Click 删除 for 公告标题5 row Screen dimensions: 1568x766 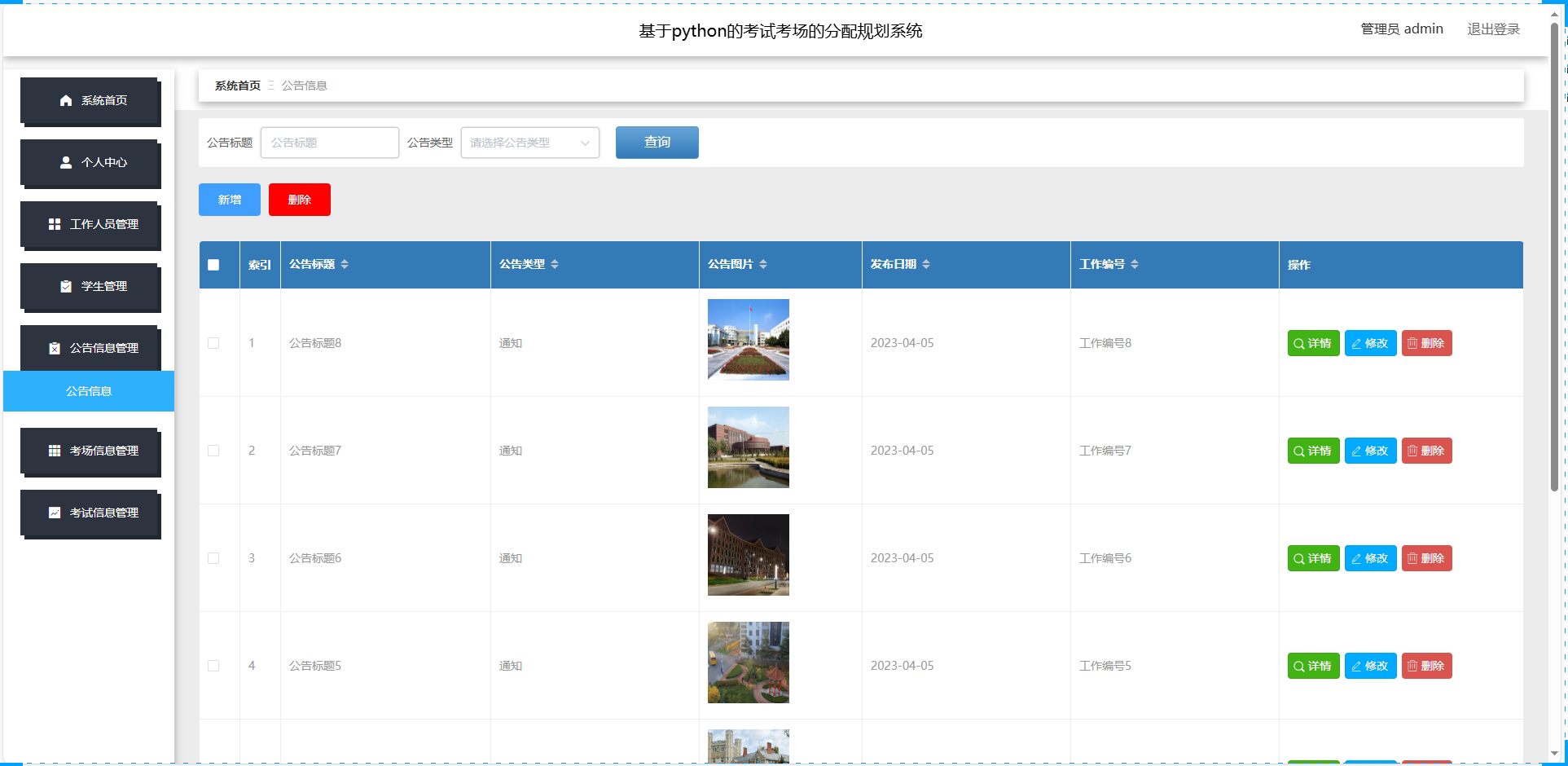(x=1427, y=666)
